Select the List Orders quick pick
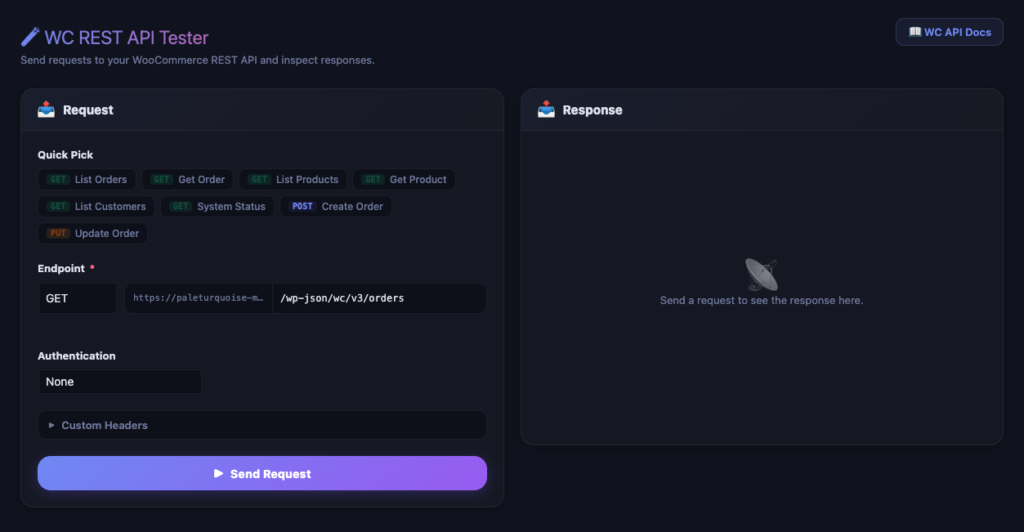The width and height of the screenshot is (1024, 532). coord(87,180)
